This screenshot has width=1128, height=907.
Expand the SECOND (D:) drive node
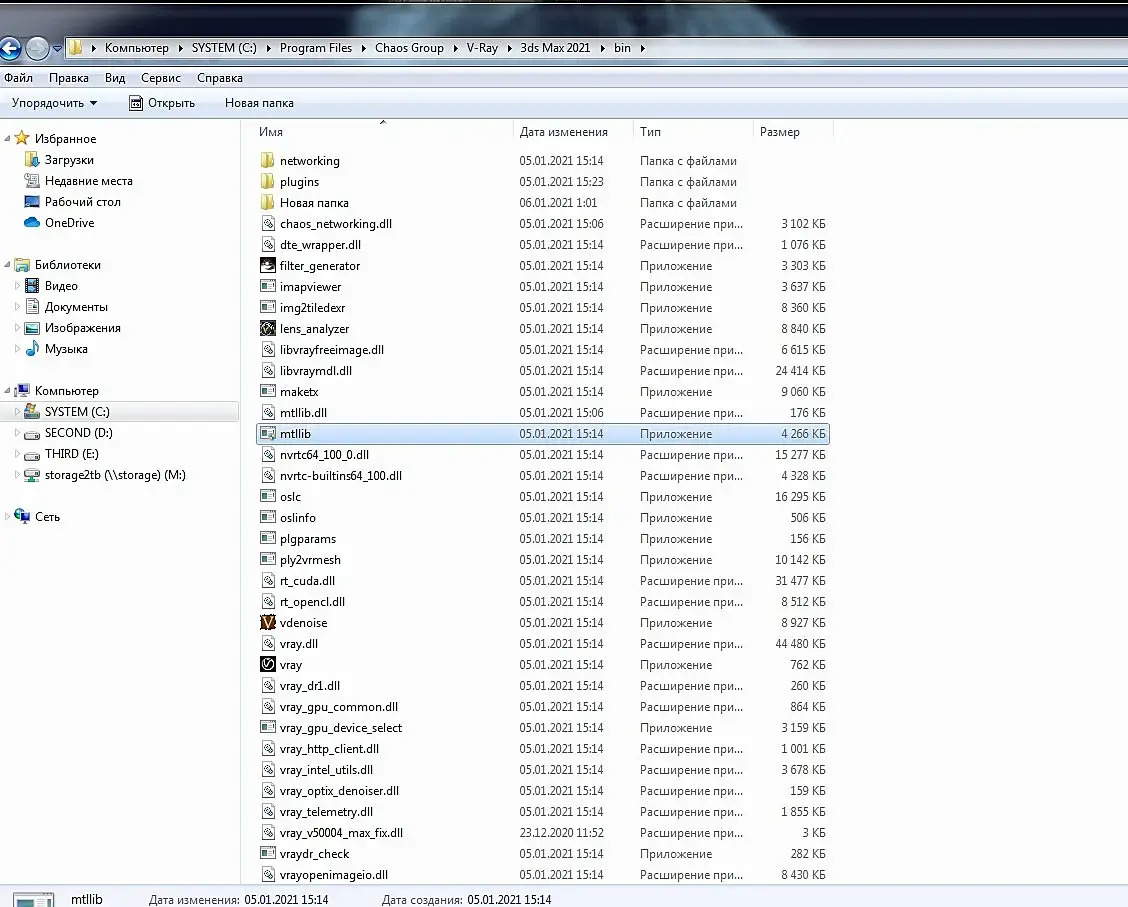click(17, 432)
